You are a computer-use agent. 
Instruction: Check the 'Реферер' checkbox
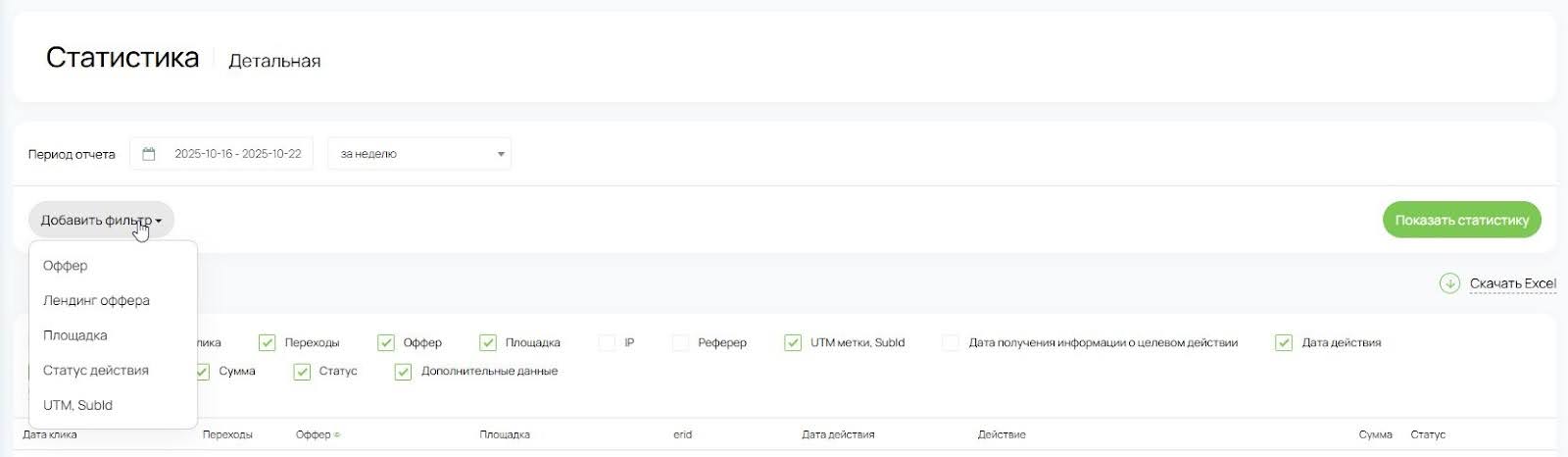[x=680, y=342]
